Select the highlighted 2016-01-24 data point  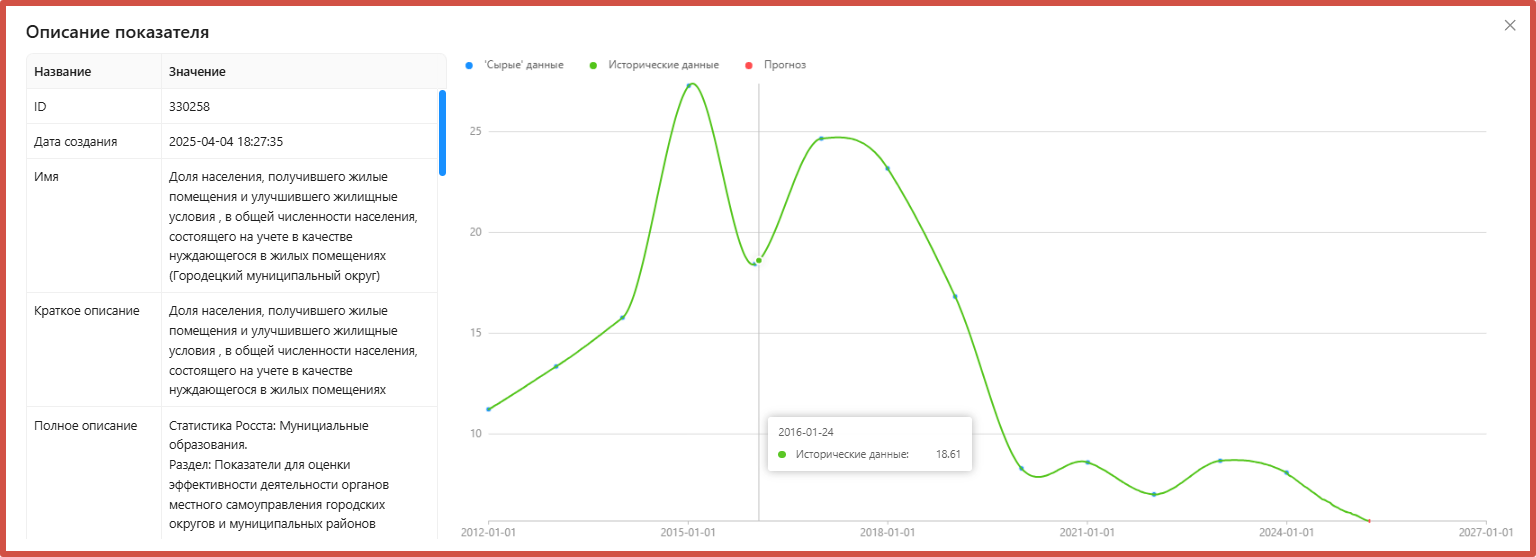(x=759, y=260)
